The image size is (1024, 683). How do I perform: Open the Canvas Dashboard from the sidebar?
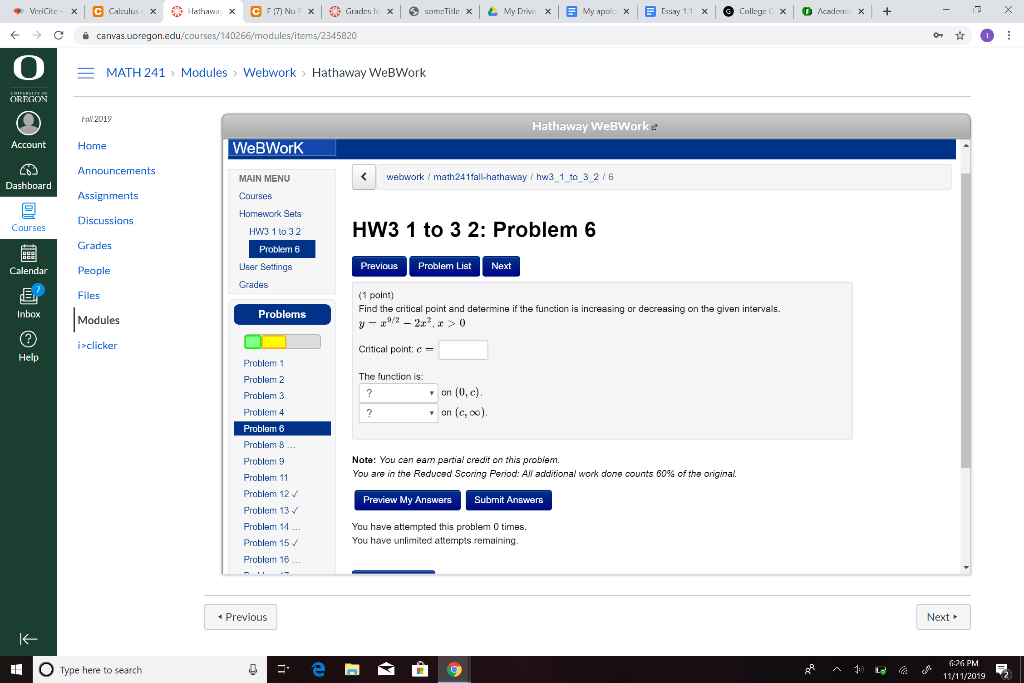tap(28, 176)
